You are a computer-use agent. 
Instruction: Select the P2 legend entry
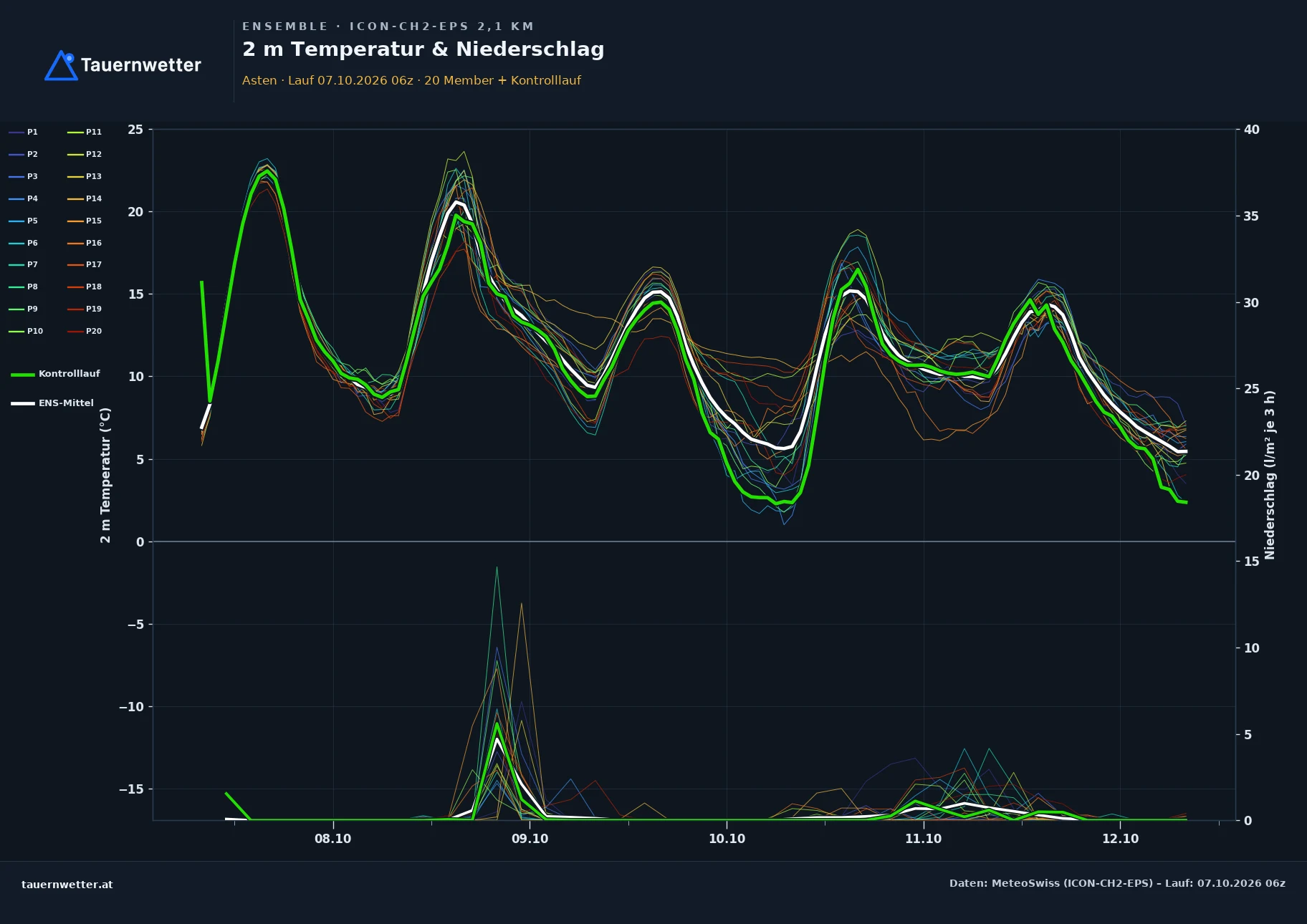pos(24,154)
